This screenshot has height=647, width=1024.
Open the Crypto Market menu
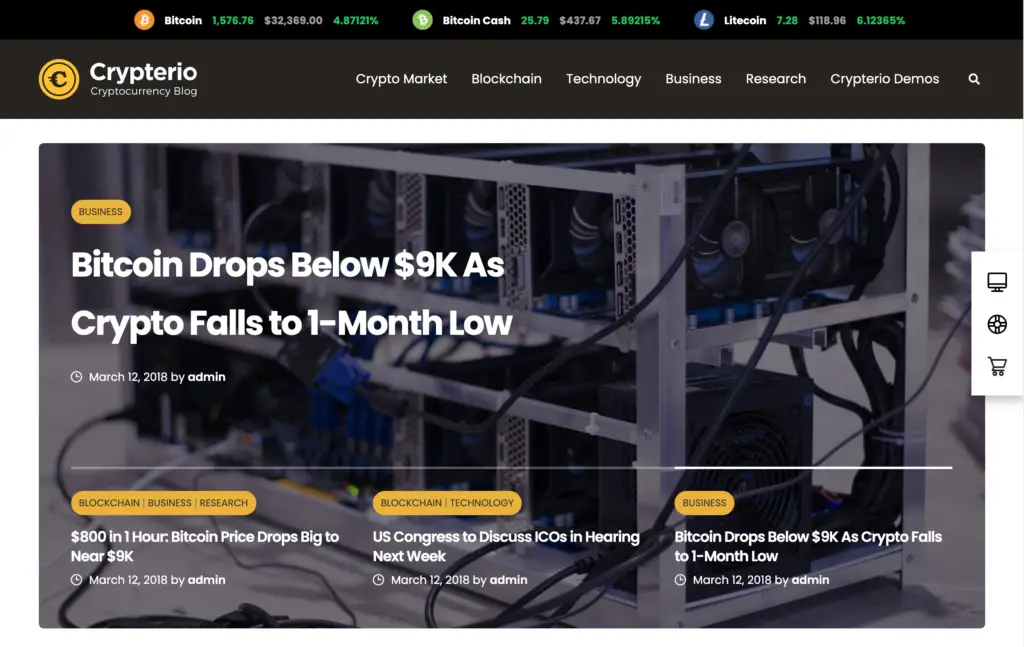click(401, 79)
